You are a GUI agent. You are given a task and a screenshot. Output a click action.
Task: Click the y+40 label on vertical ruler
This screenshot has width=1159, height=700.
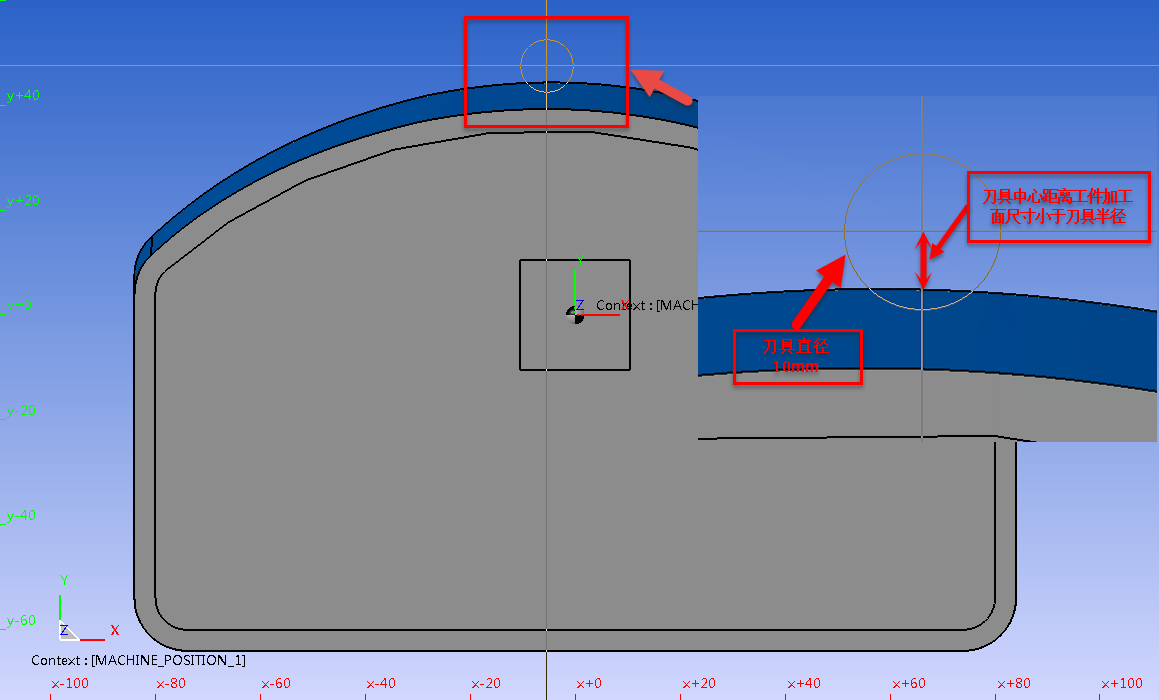21,96
